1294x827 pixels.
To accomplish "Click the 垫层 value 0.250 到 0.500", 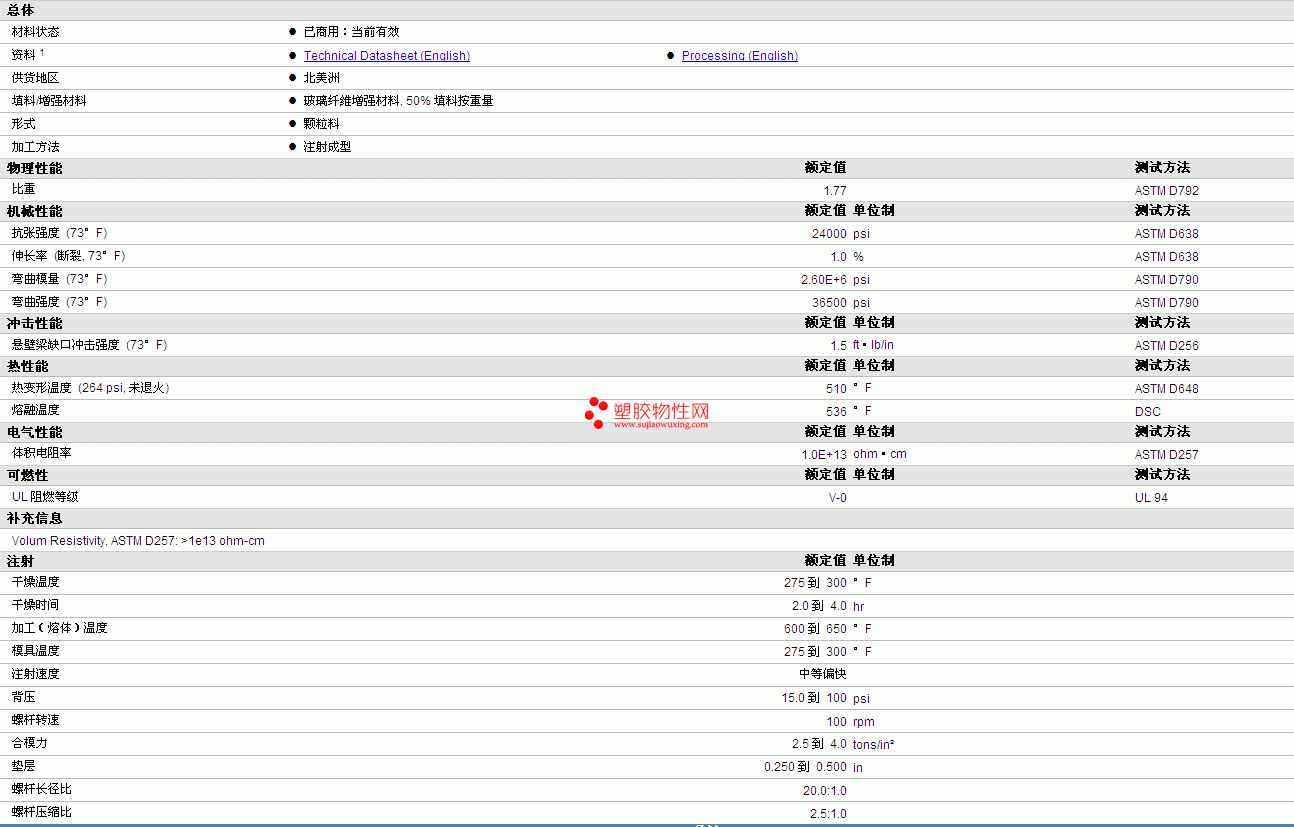I will 805,767.
